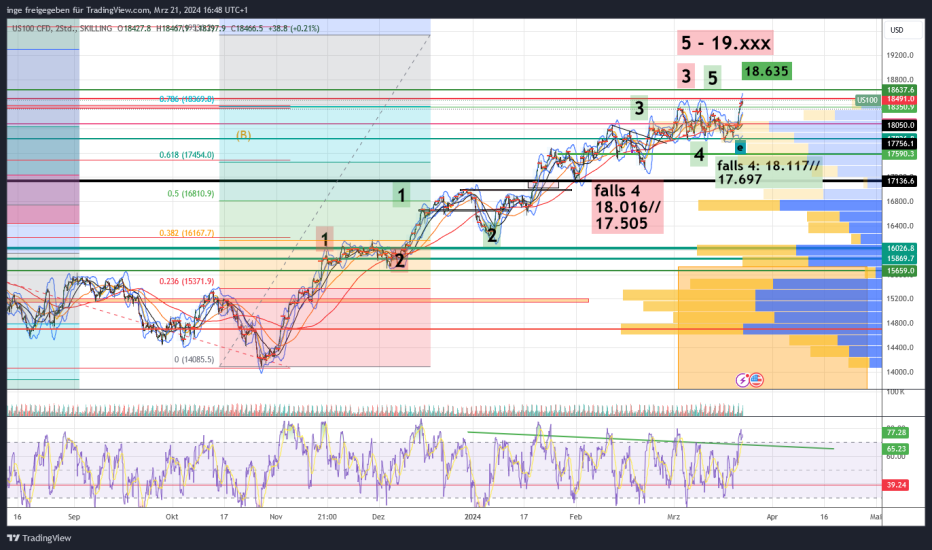
Task: Select the green RSI divergence trendline
Action: pos(650,440)
